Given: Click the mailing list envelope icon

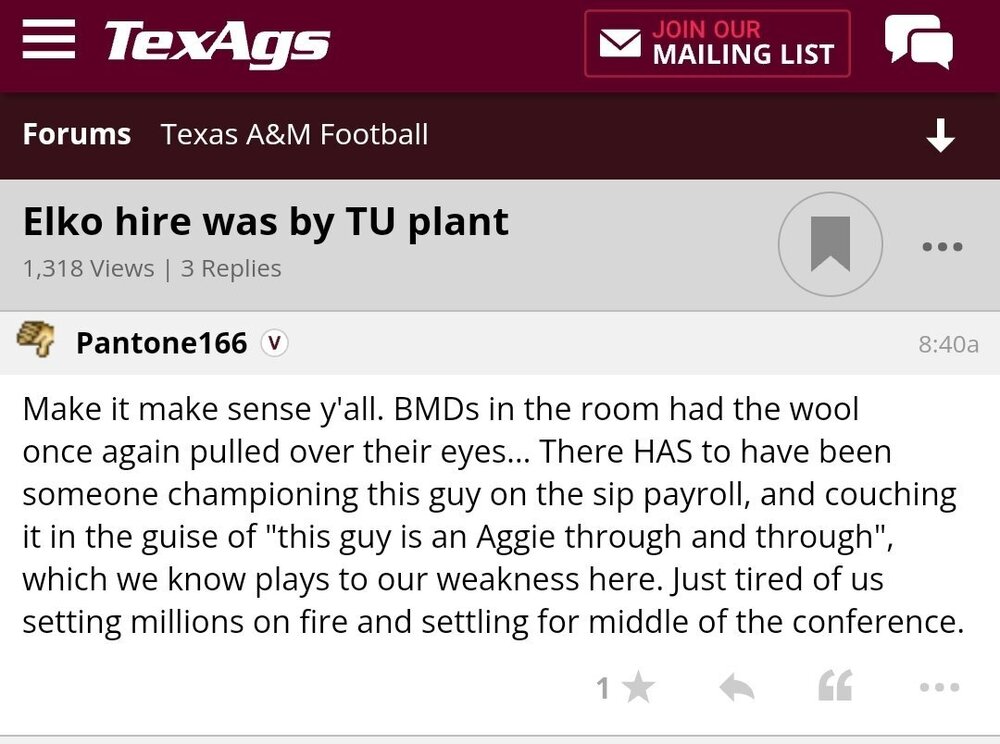Looking at the screenshot, I should click(x=620, y=44).
